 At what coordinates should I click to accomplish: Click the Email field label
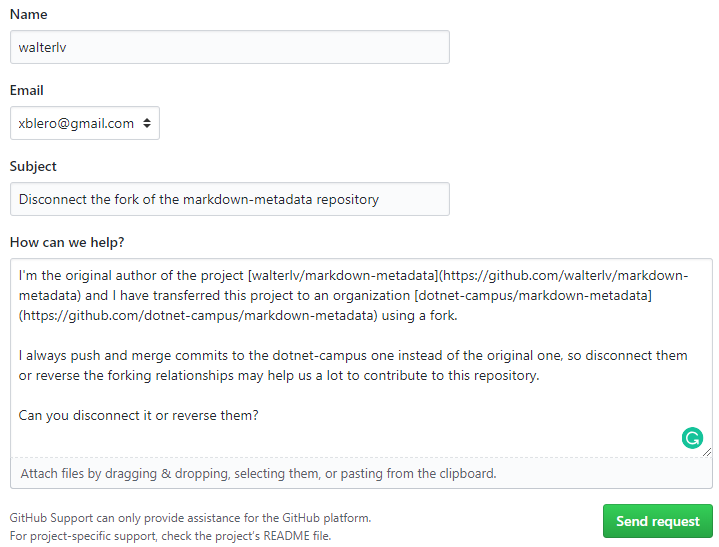pos(27,90)
